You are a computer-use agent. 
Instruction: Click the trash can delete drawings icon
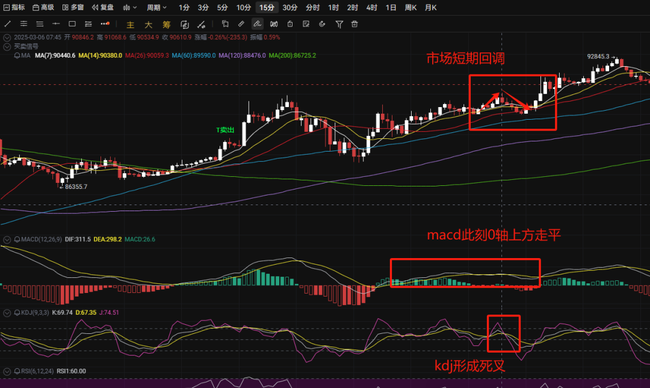[x=354, y=24]
